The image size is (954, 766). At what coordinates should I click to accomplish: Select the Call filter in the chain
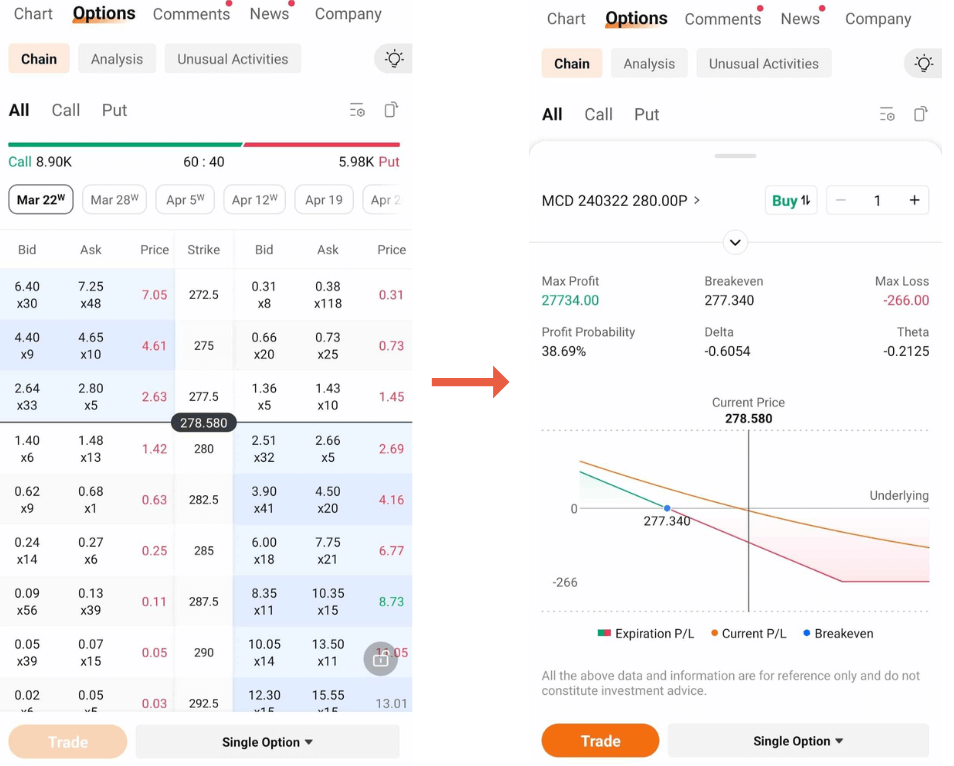(66, 110)
